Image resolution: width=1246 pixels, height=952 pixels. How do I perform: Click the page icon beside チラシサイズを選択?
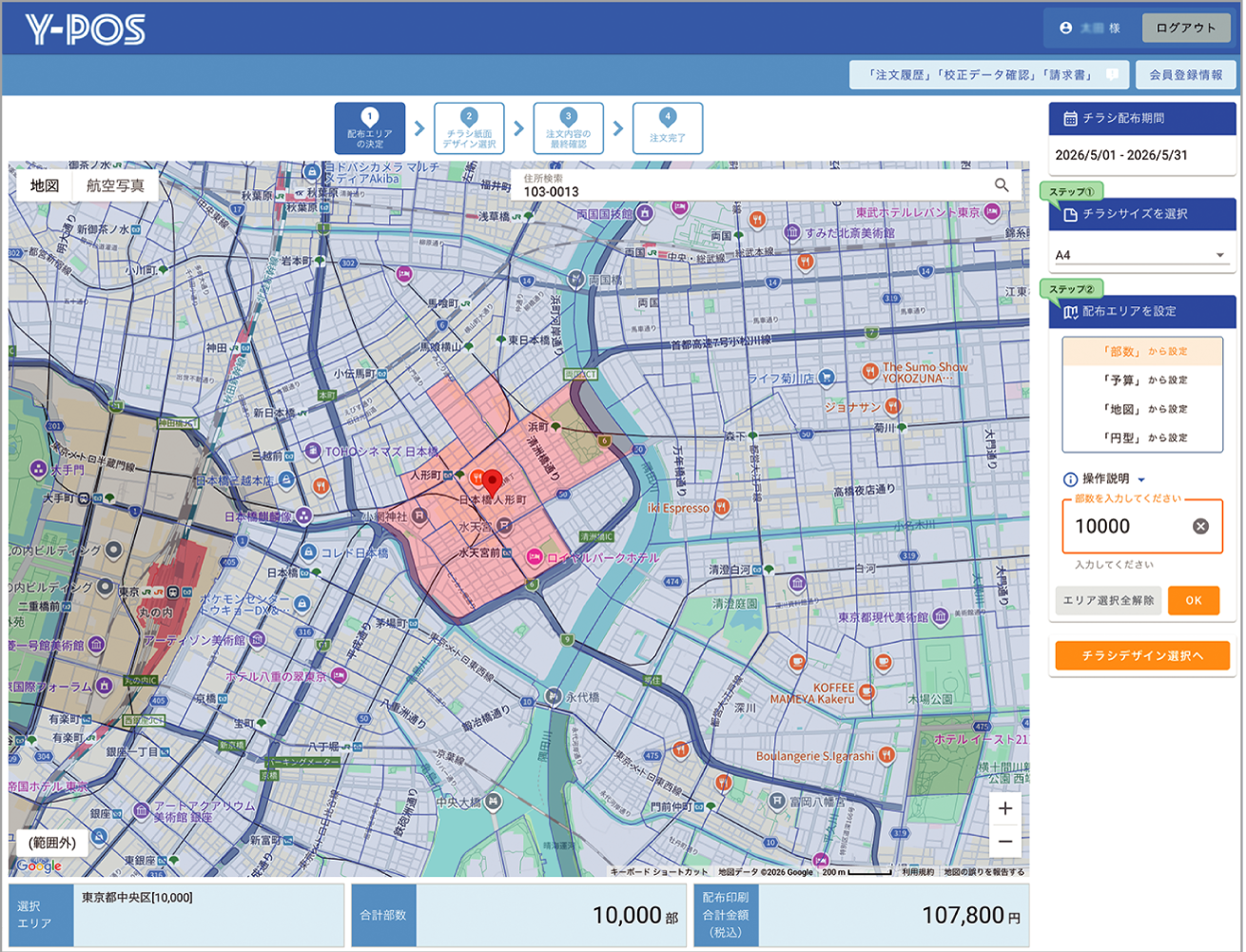[x=1070, y=215]
